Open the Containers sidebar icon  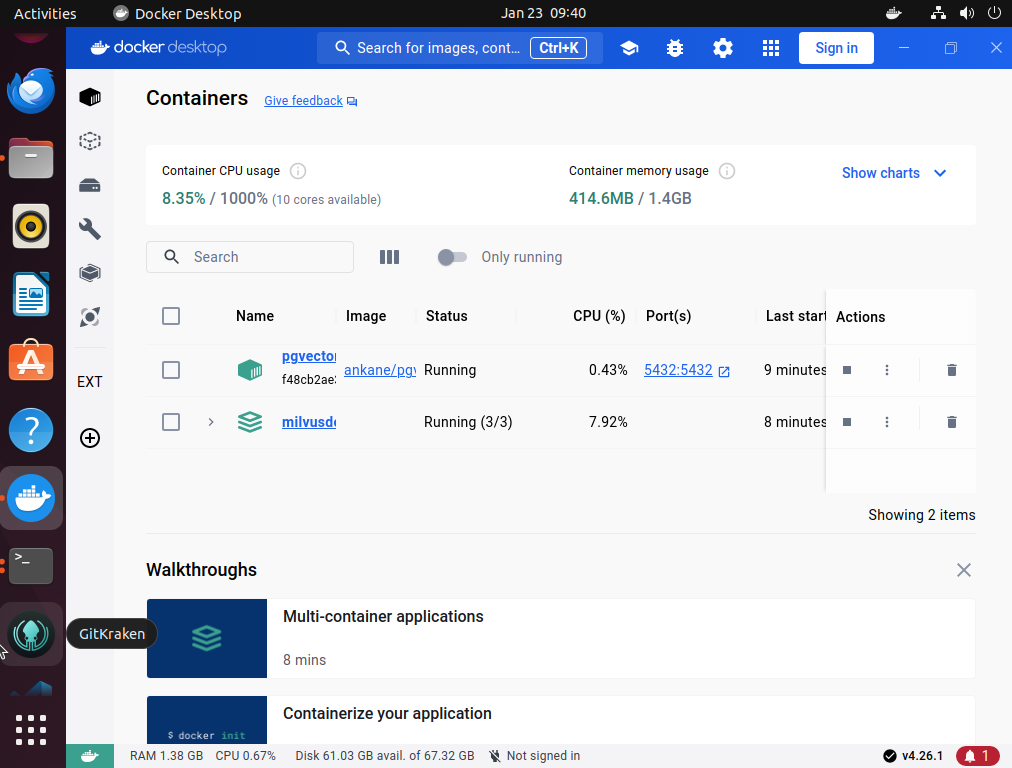pyautogui.click(x=90, y=97)
